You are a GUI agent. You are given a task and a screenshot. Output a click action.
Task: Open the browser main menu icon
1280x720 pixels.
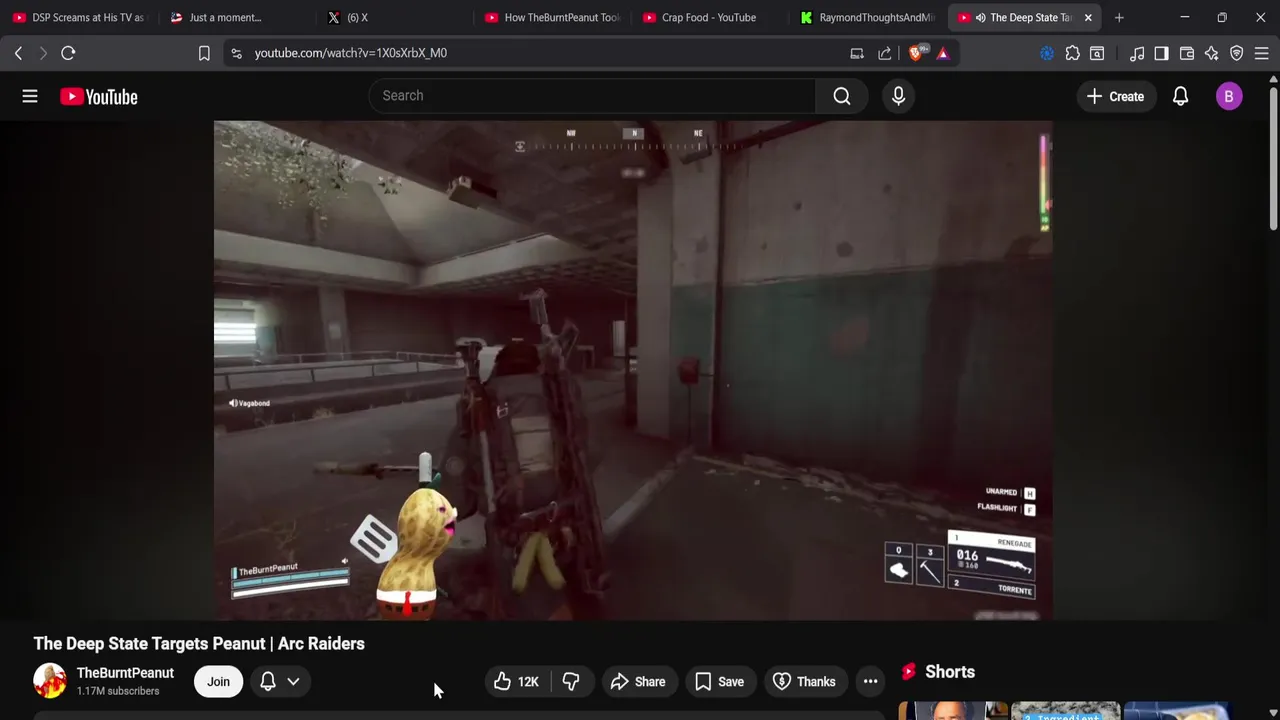[x=1262, y=53]
